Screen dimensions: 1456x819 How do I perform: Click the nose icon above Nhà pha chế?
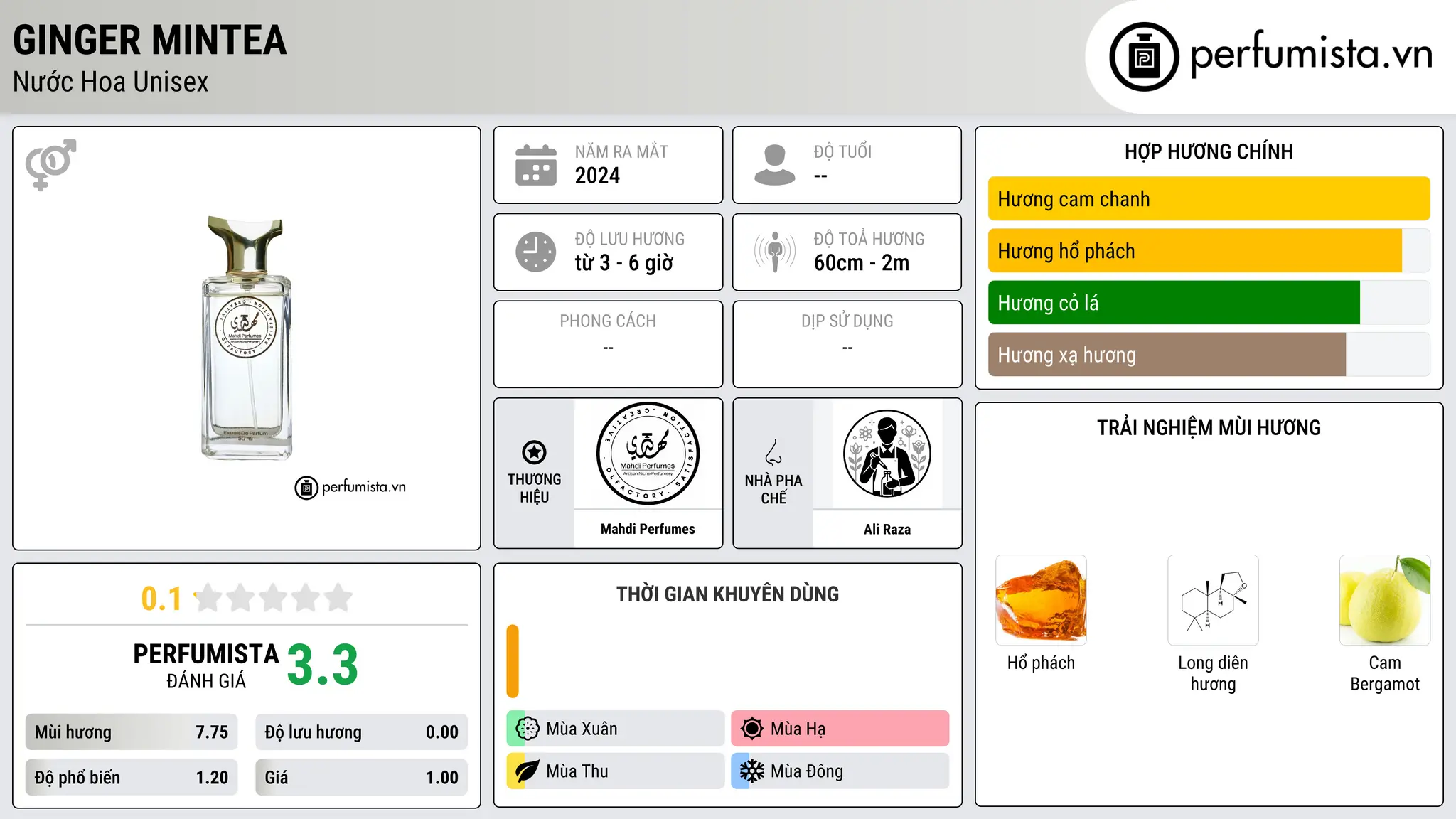coord(773,452)
